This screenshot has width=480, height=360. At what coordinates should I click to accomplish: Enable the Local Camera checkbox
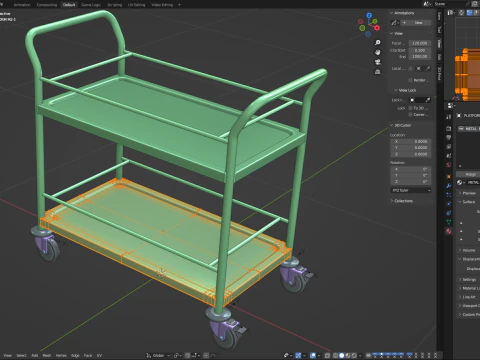point(410,68)
